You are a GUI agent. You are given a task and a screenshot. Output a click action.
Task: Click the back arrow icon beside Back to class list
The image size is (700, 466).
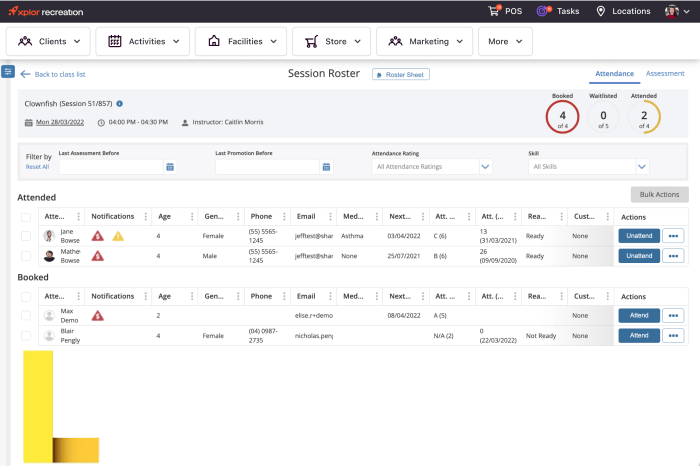25,74
